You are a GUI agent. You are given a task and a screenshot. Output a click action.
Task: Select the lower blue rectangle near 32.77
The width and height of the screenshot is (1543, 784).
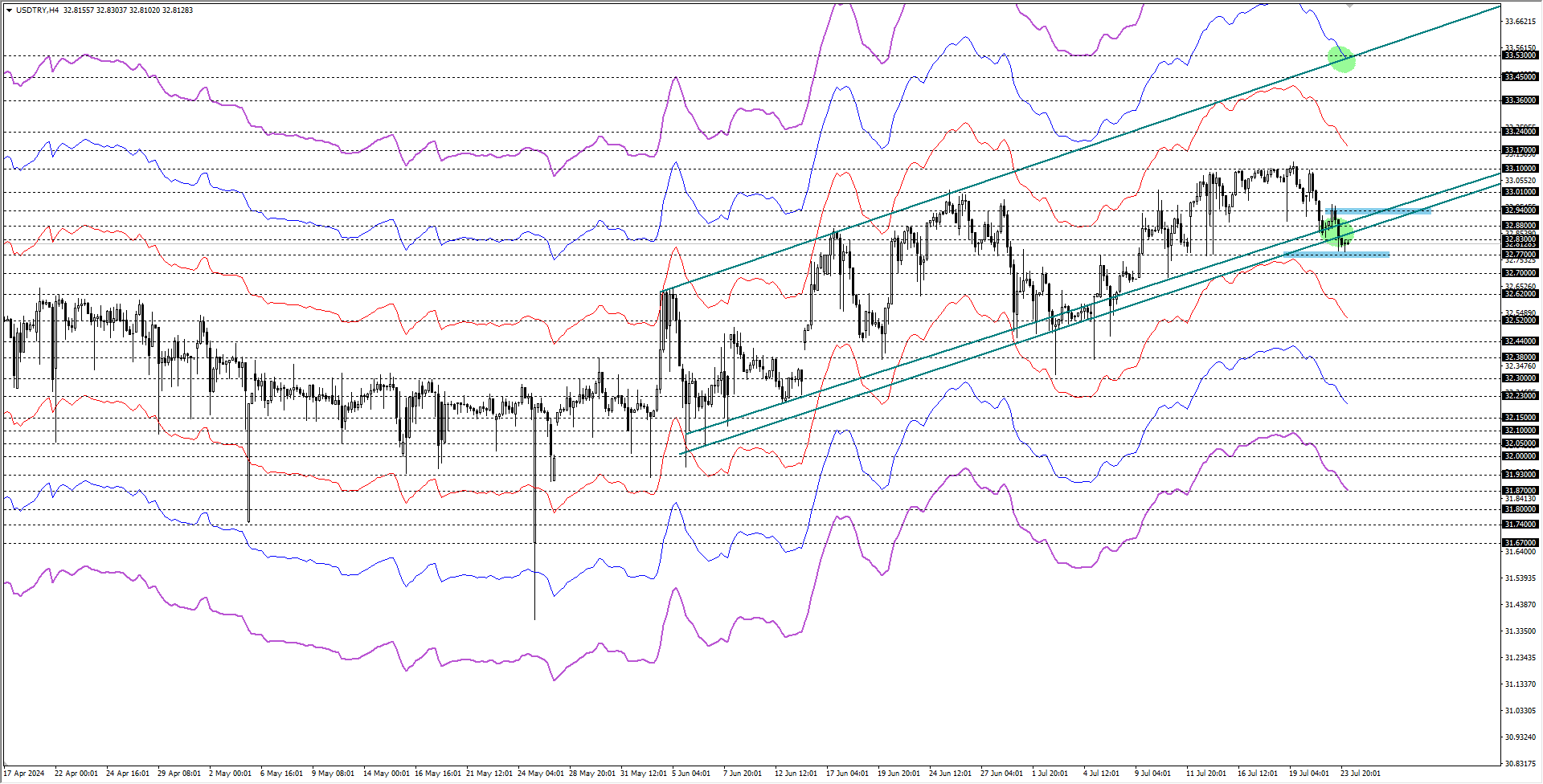click(1336, 255)
